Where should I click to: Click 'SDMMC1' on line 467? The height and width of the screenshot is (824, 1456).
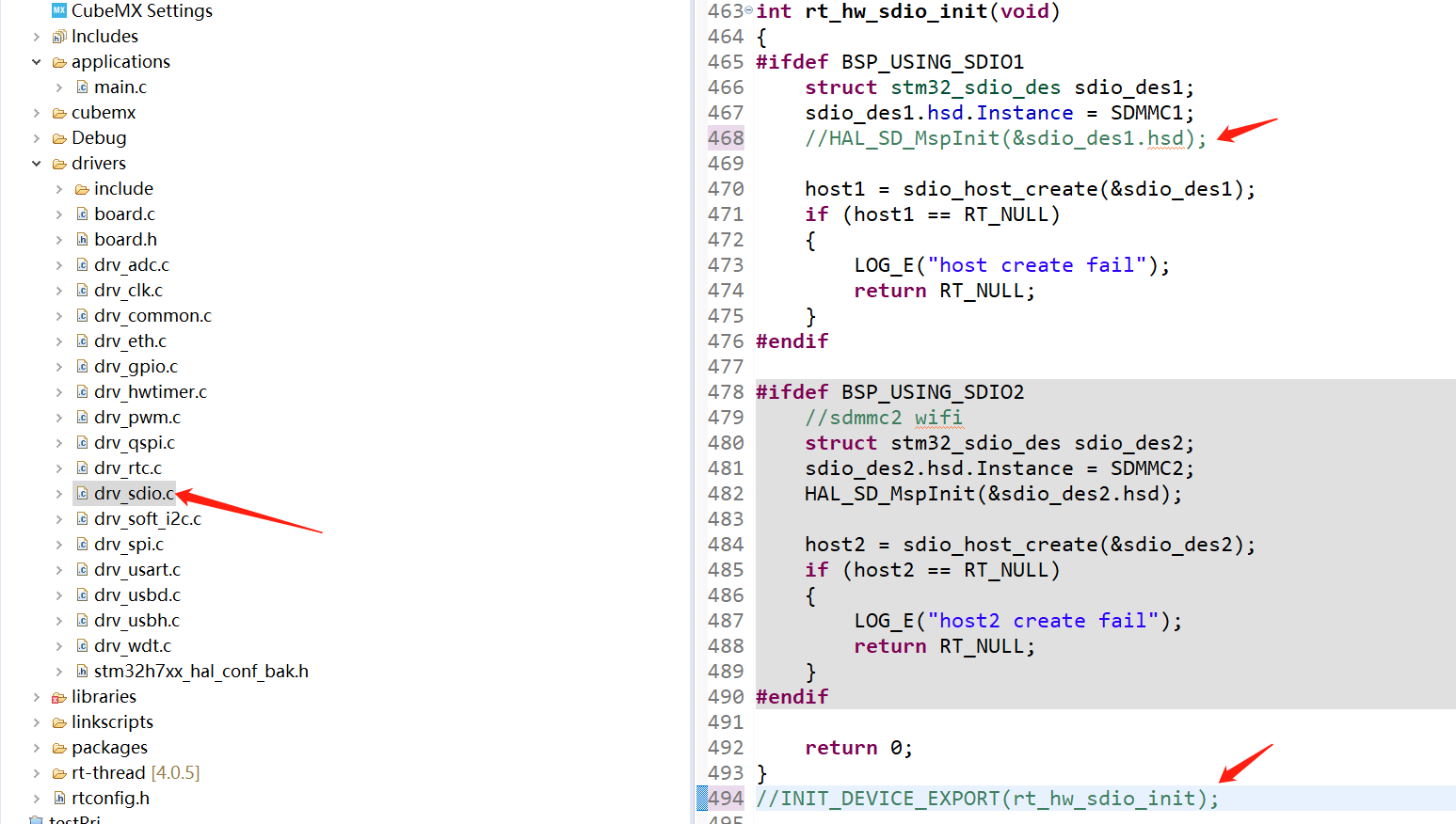1146,113
